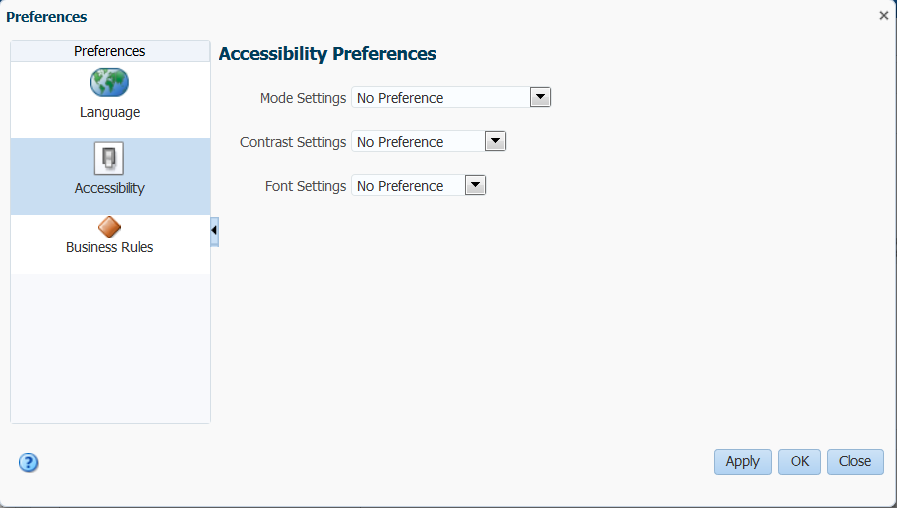
Task: Click the Mode Settings label text
Action: [x=303, y=98]
